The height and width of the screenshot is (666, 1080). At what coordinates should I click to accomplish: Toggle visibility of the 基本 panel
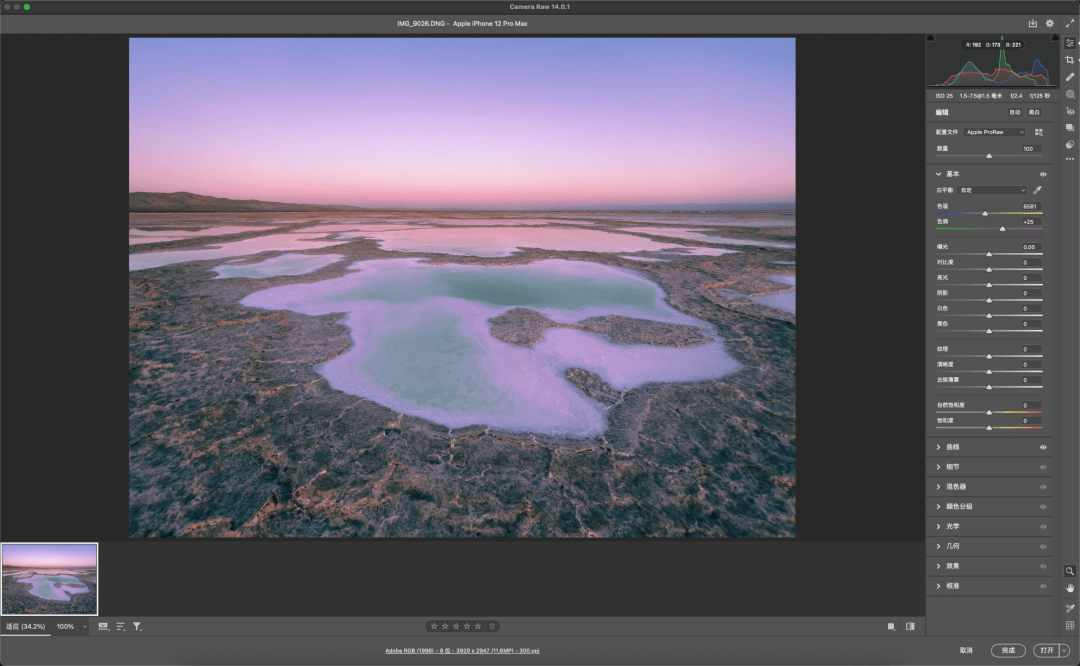[1043, 174]
